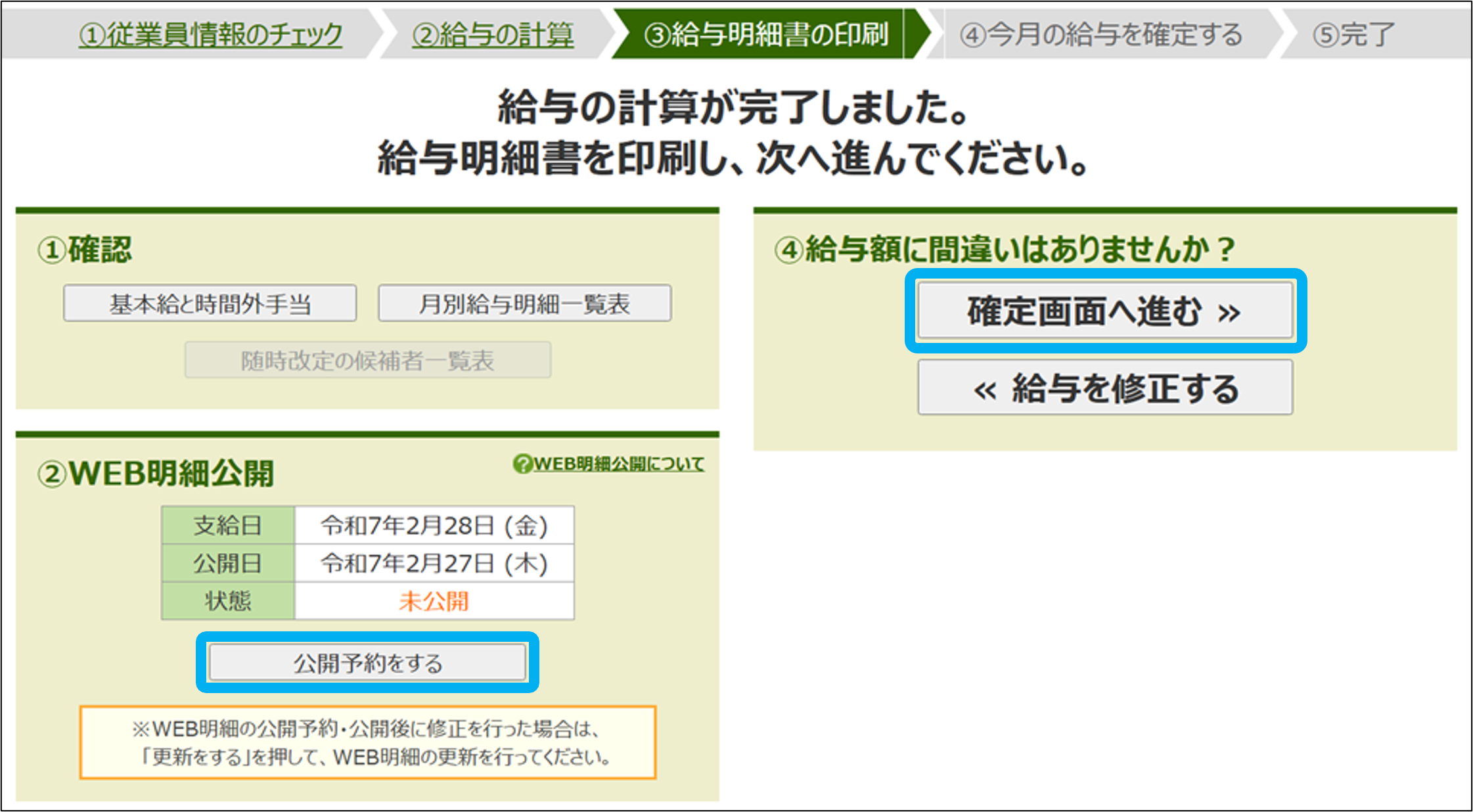Select step ⑤完了 in progress bar

tap(1353, 34)
